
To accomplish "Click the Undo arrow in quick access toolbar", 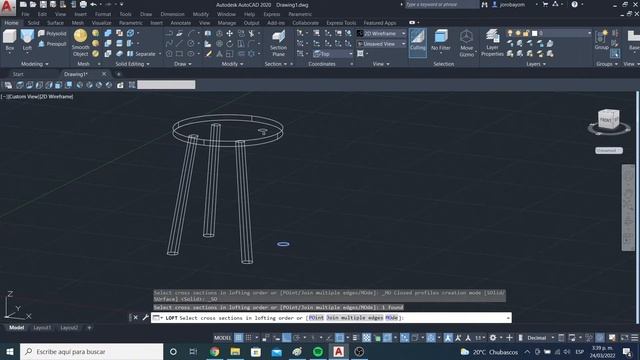I will click(93, 4).
